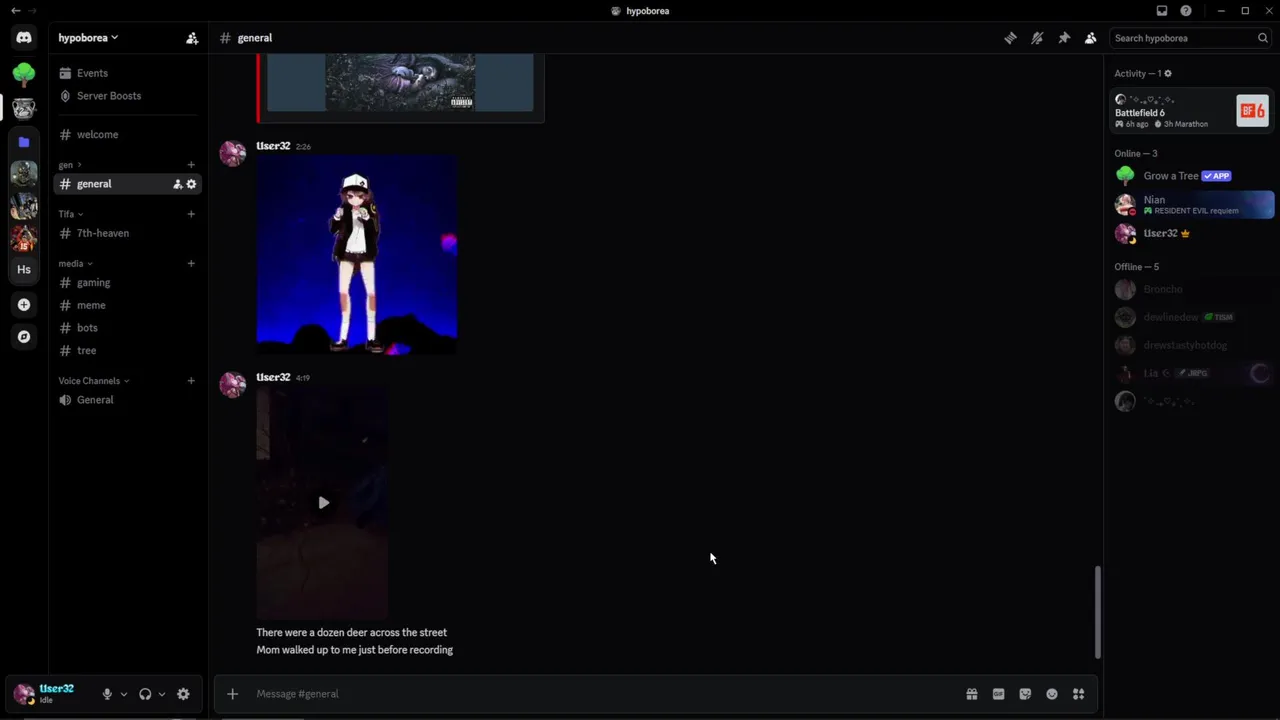The image size is (1280, 720).
Task: Open the Inbox icon in title bar
Action: [x=1162, y=11]
